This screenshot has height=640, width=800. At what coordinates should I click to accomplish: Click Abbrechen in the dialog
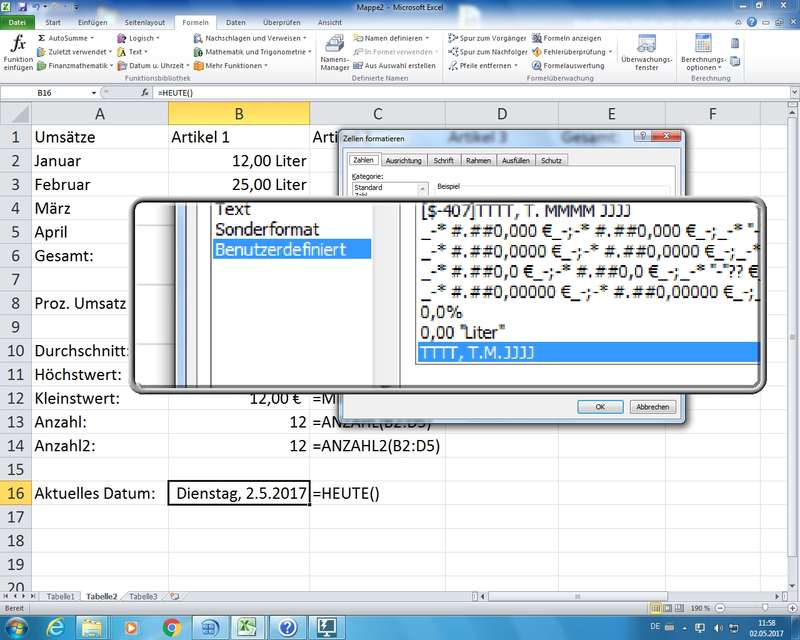(653, 407)
